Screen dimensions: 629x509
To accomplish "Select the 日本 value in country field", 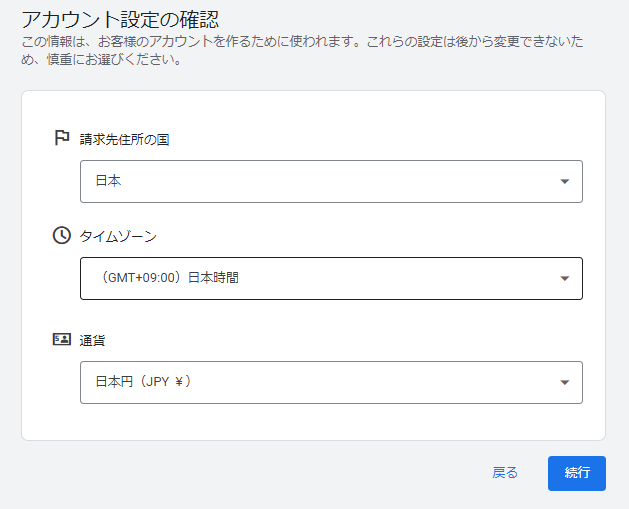I will point(108,182).
